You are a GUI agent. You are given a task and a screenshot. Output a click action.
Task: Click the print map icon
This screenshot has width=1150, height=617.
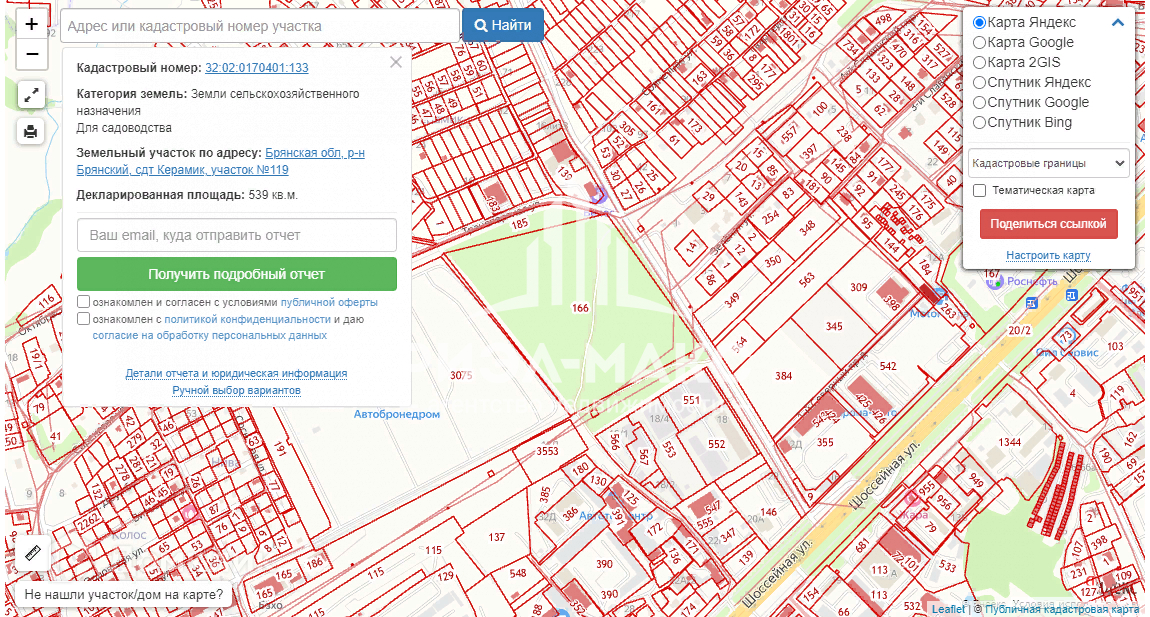click(x=31, y=131)
